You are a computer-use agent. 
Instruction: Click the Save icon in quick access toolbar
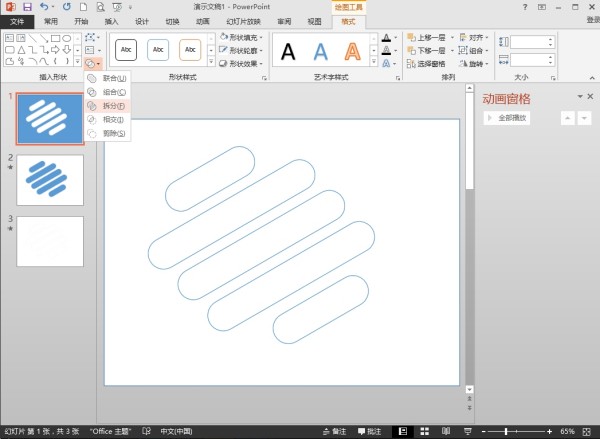tap(27, 7)
